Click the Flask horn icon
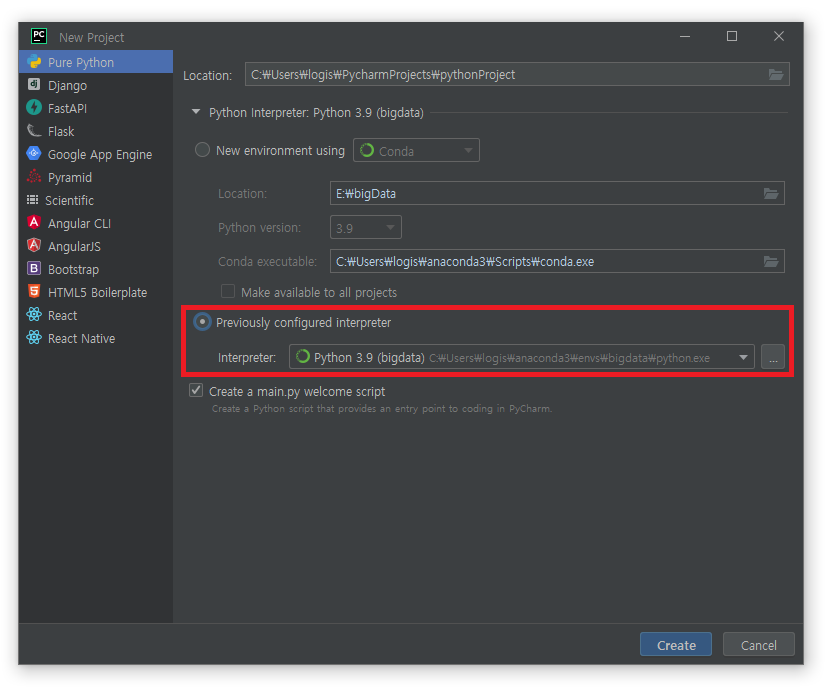 pyautogui.click(x=34, y=131)
